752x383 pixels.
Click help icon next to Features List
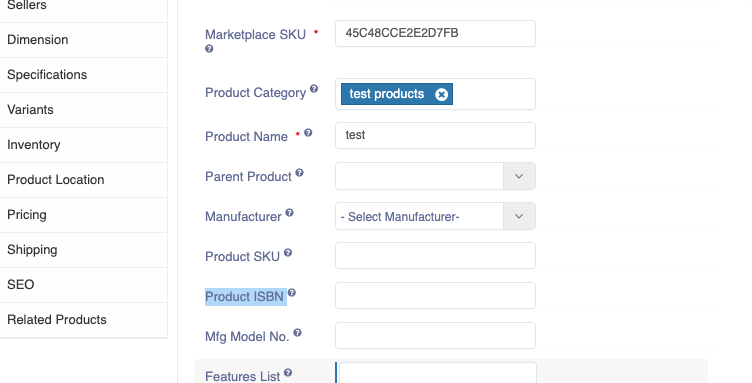coord(288,372)
